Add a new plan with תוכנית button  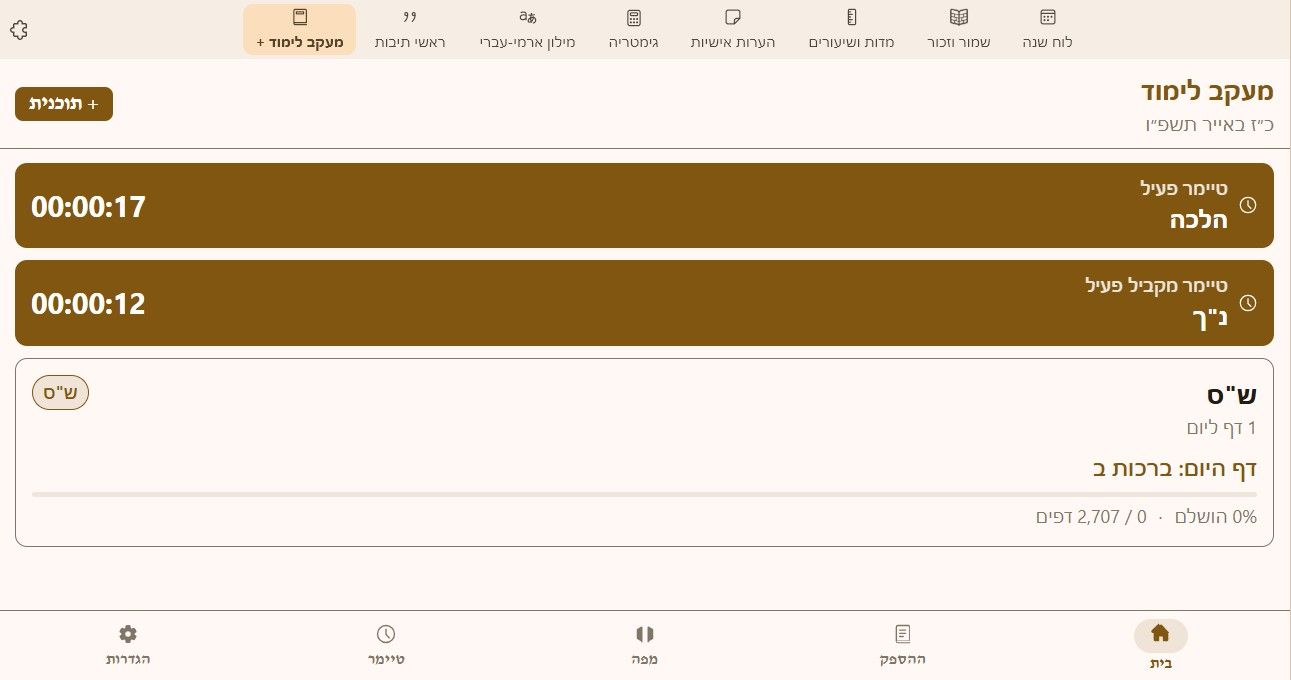pos(64,104)
